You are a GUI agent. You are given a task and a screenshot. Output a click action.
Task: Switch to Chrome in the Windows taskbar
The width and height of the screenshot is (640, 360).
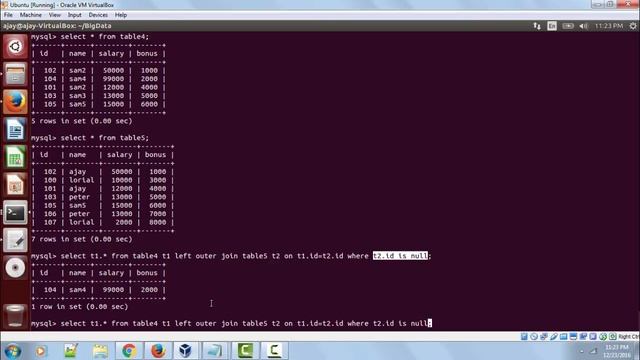tap(129, 351)
